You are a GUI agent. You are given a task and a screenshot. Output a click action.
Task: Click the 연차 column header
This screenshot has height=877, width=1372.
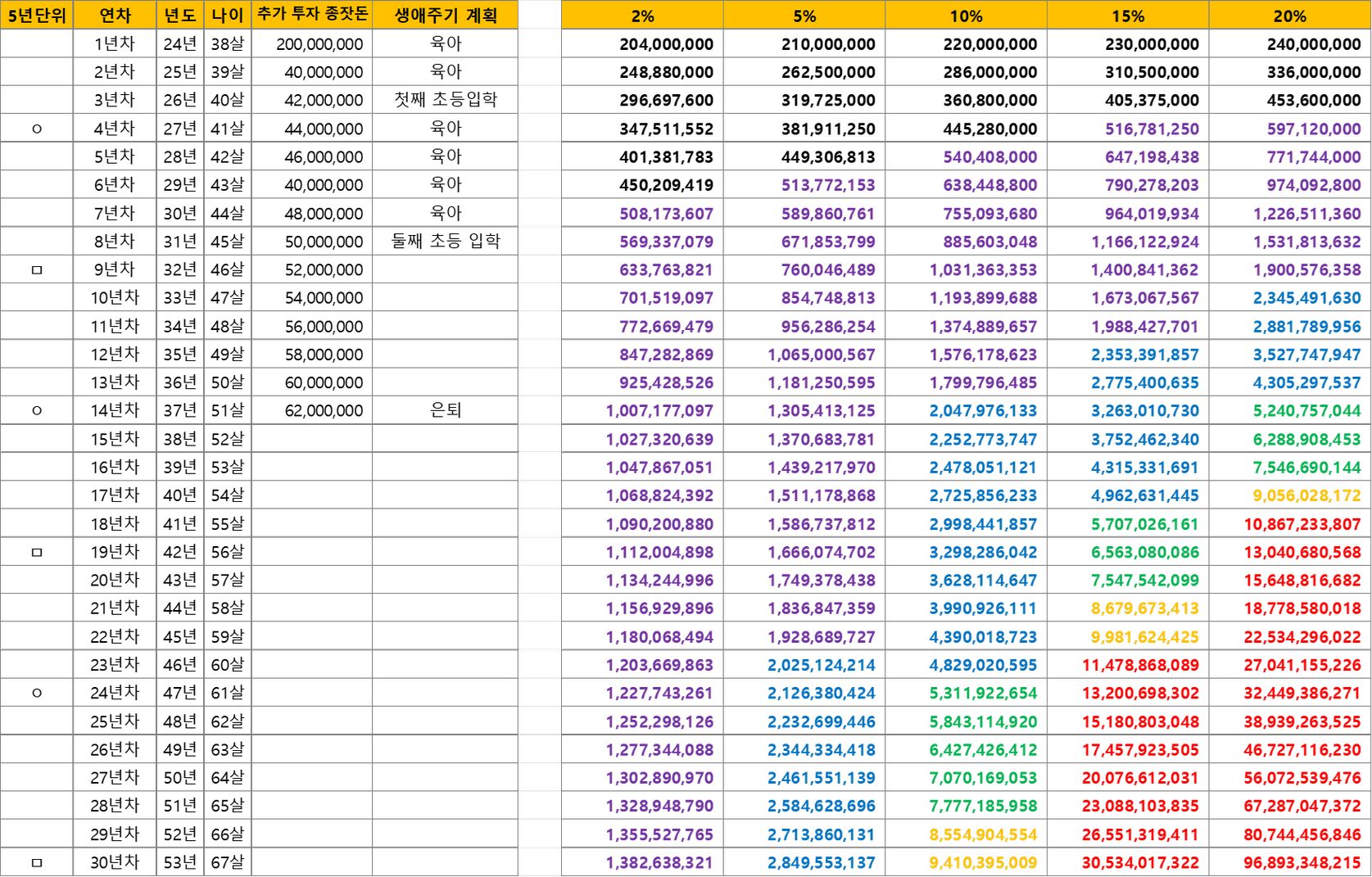coord(115,16)
